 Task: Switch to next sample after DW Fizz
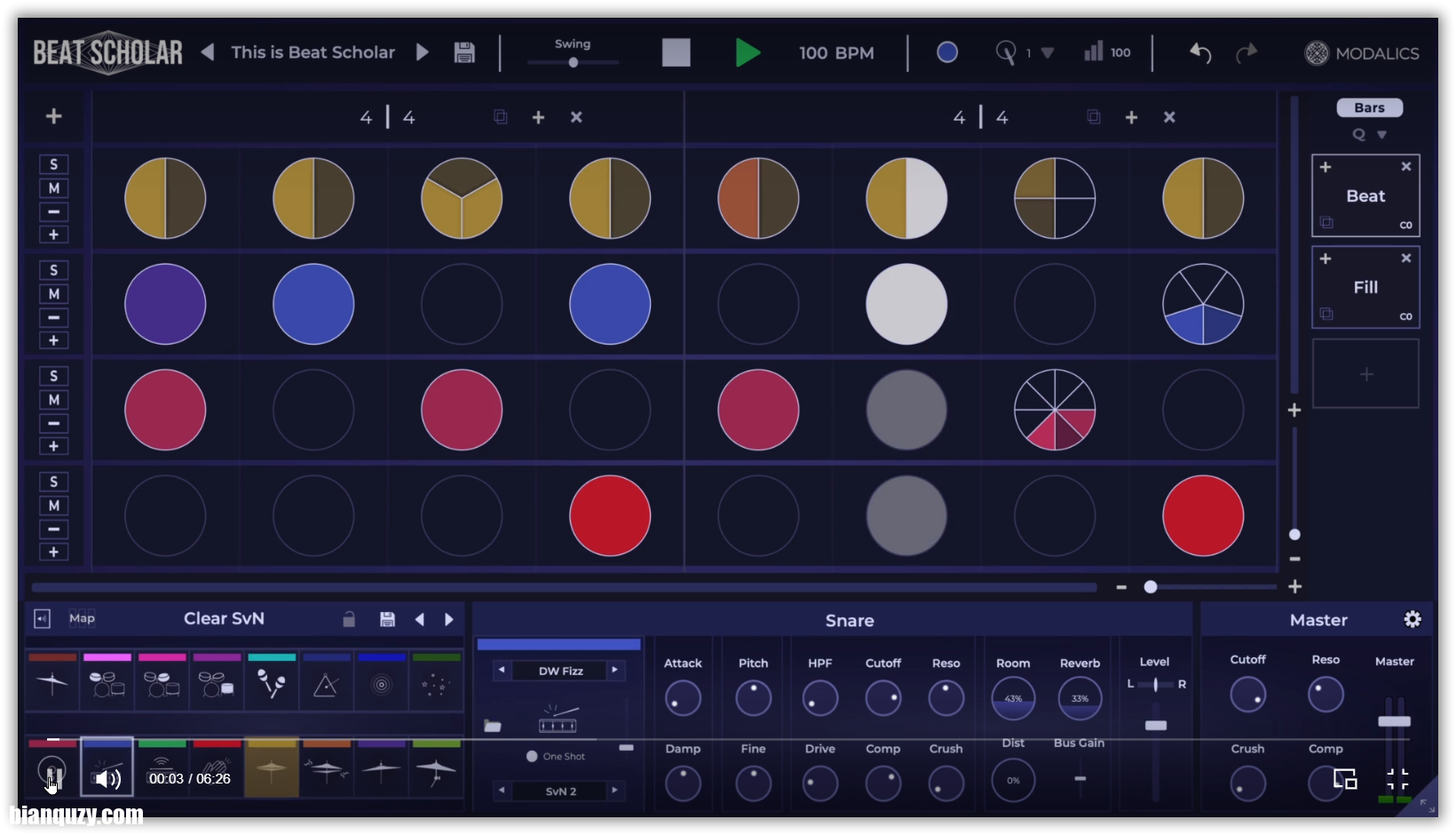614,670
